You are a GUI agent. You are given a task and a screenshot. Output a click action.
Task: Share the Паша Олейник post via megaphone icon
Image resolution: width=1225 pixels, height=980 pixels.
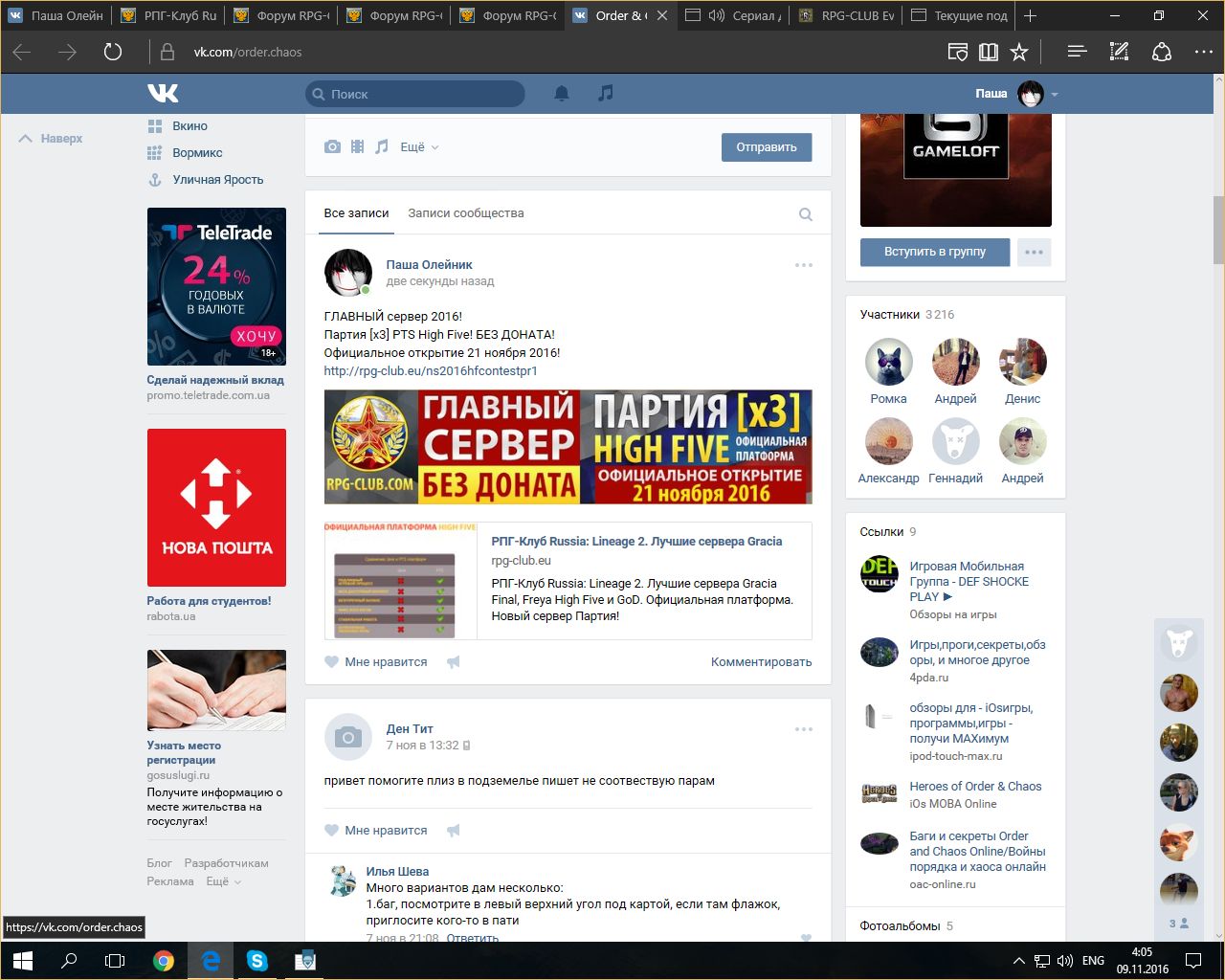pos(454,661)
